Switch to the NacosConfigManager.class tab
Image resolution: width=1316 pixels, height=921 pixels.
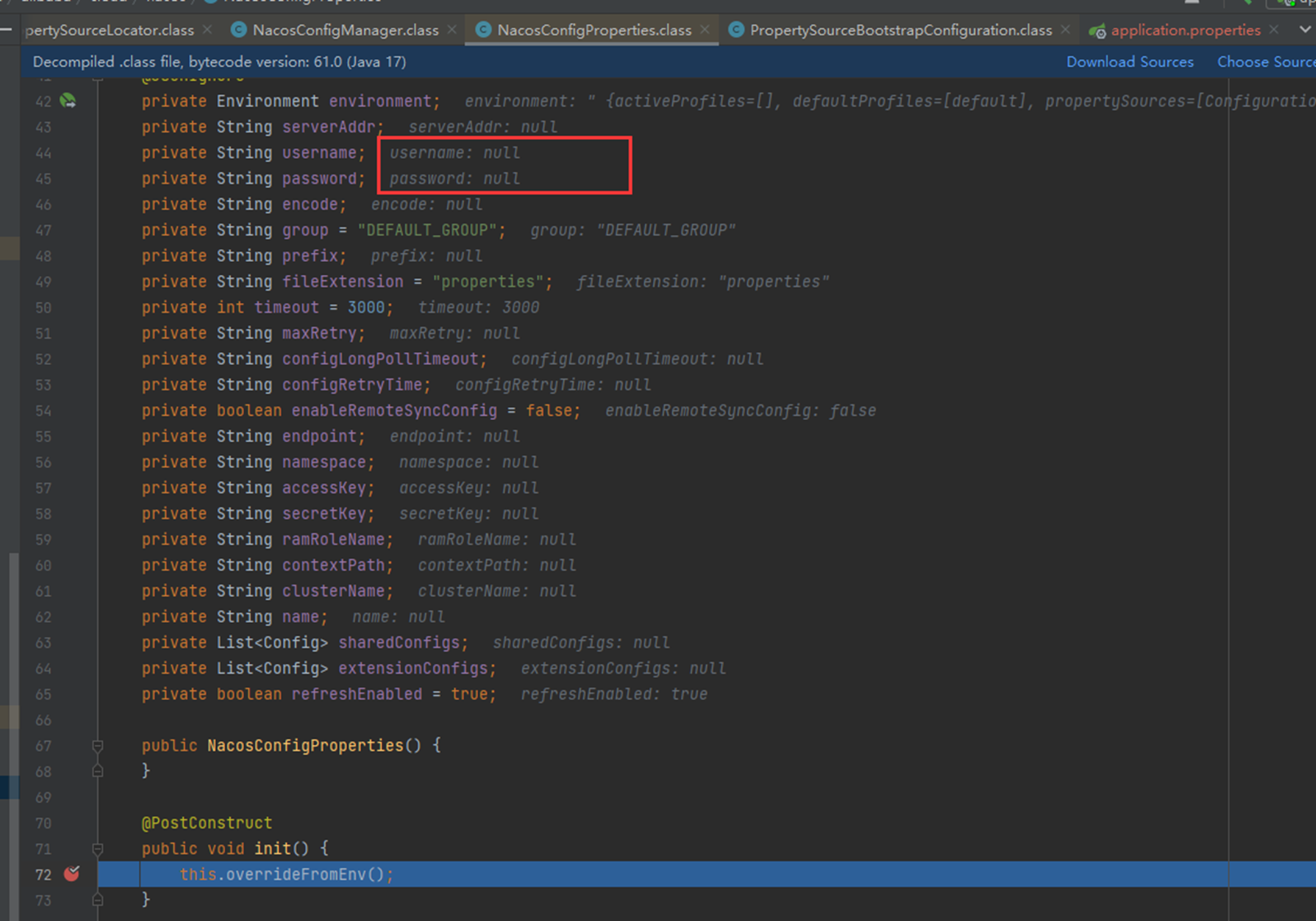(344, 29)
